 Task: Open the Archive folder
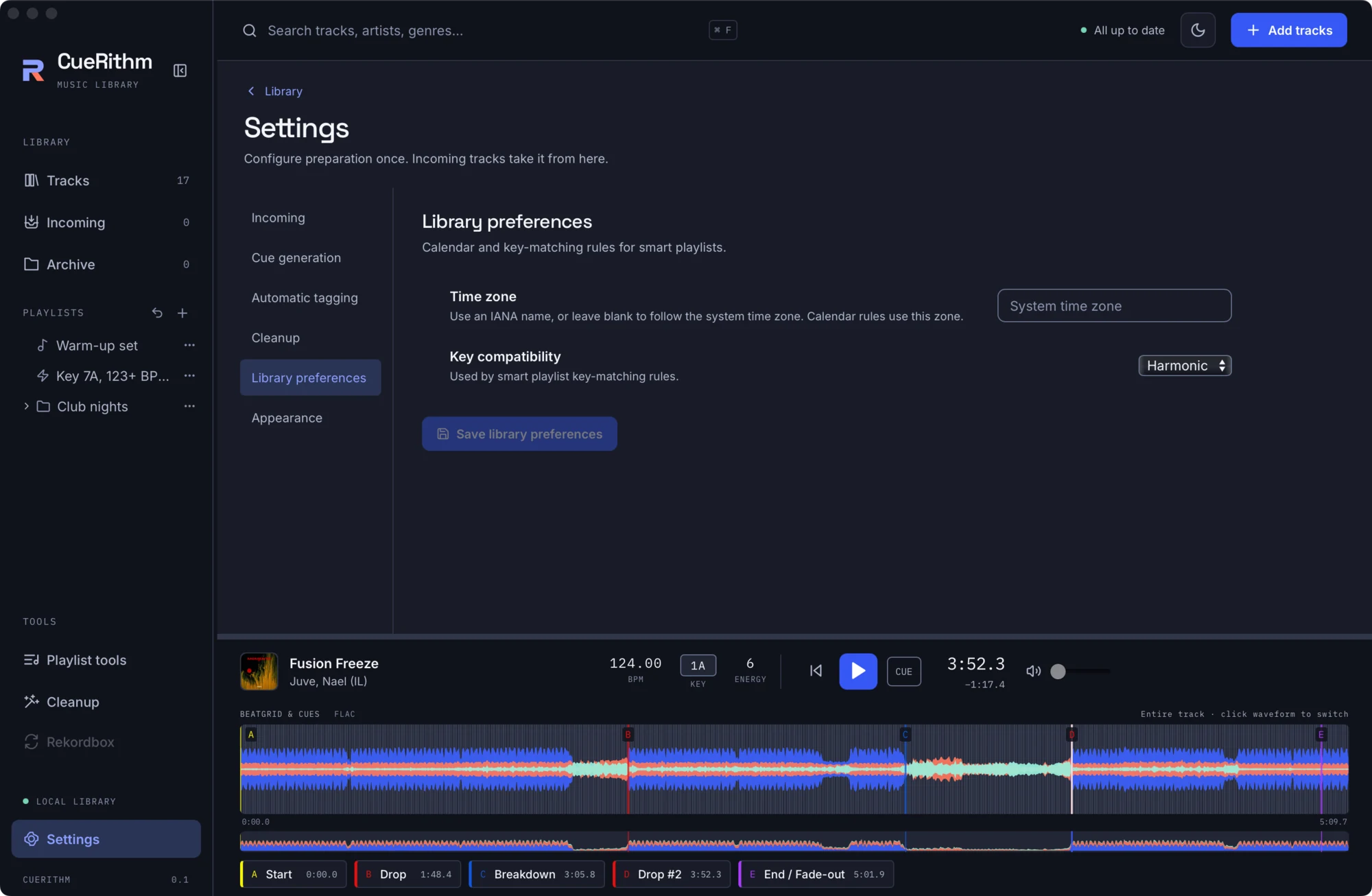pyautogui.click(x=106, y=264)
